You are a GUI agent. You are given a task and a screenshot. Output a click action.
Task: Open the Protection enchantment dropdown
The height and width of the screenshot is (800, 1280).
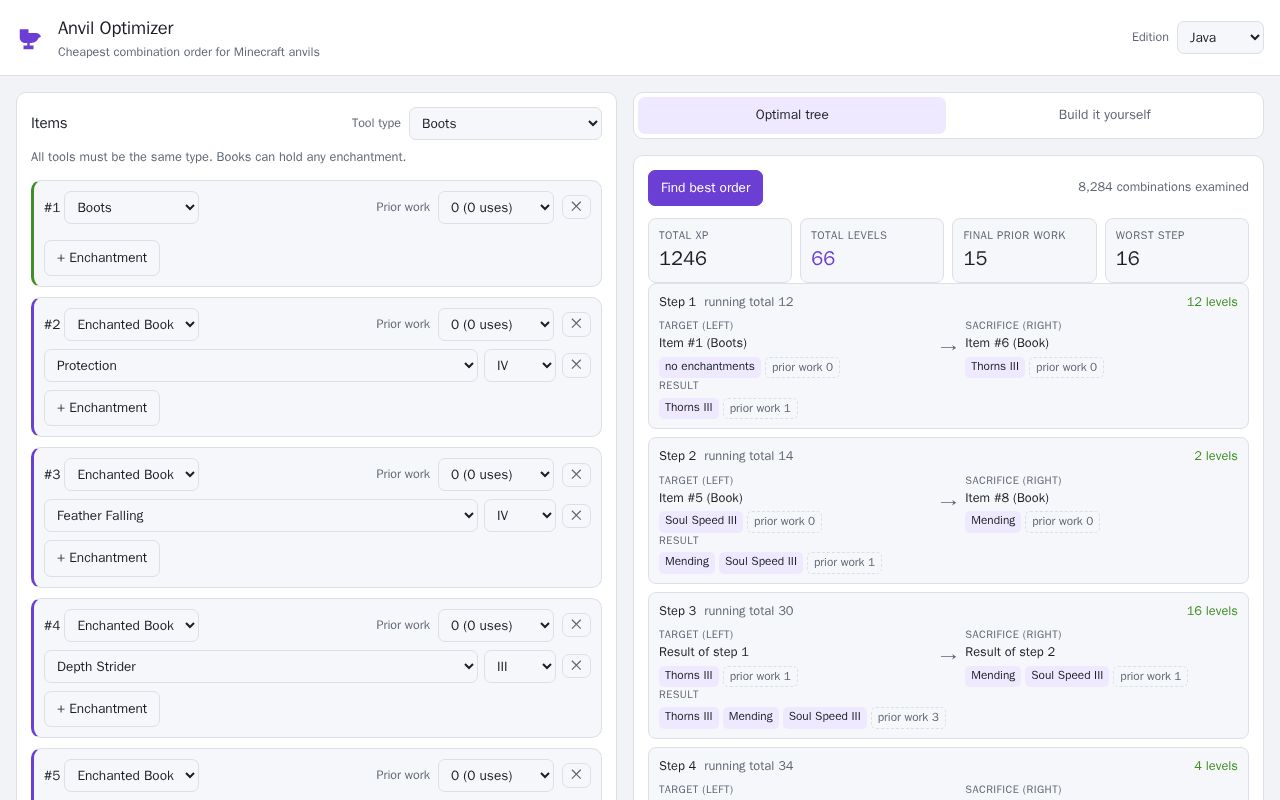261,365
